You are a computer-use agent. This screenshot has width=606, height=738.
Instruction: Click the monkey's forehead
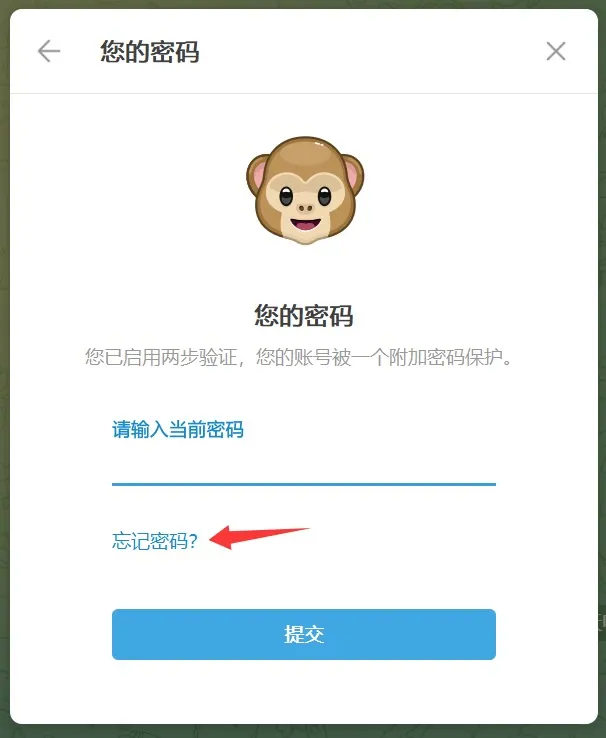(x=305, y=155)
